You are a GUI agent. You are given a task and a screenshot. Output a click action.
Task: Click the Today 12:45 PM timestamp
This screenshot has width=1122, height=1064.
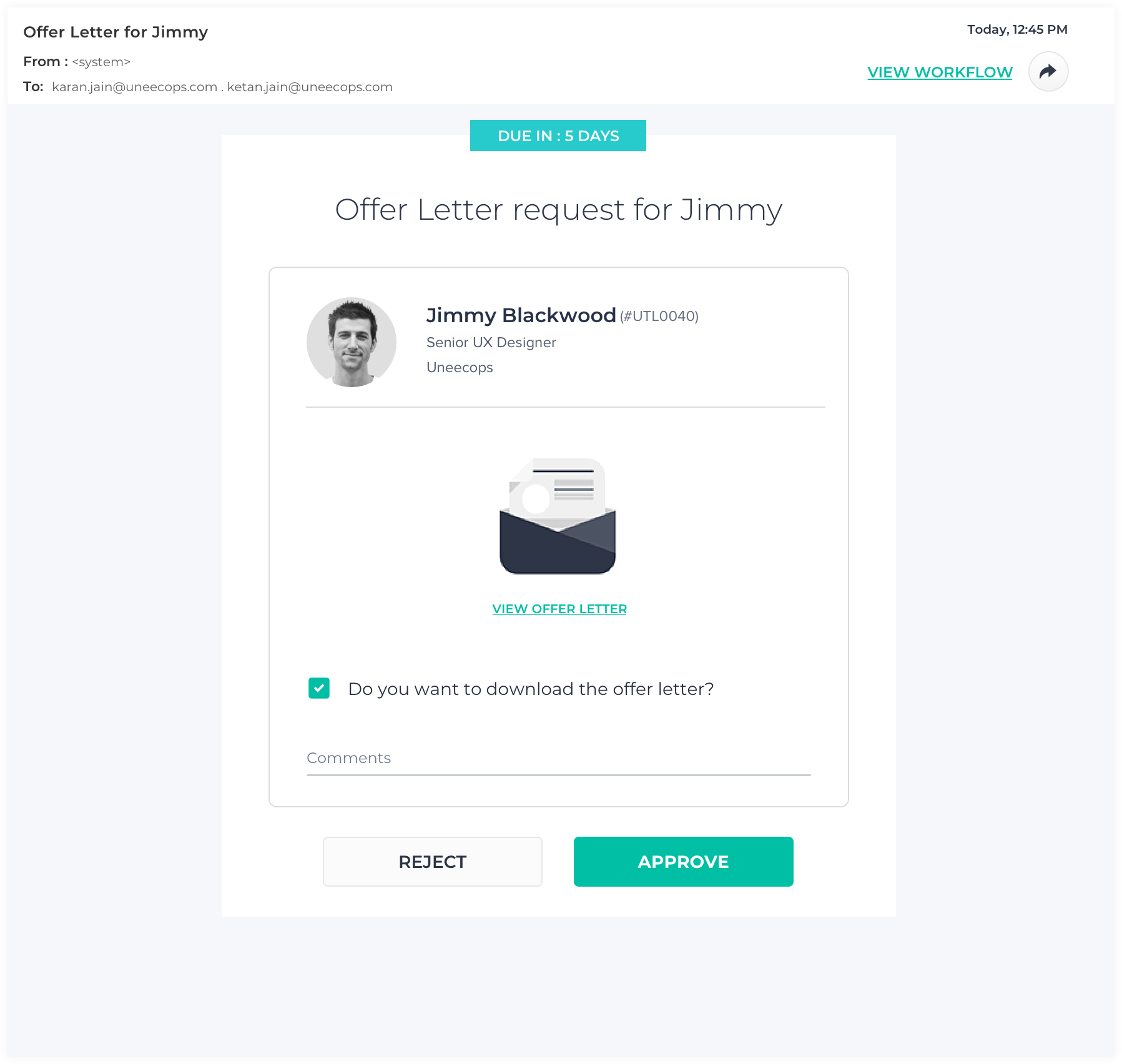pos(1017,29)
